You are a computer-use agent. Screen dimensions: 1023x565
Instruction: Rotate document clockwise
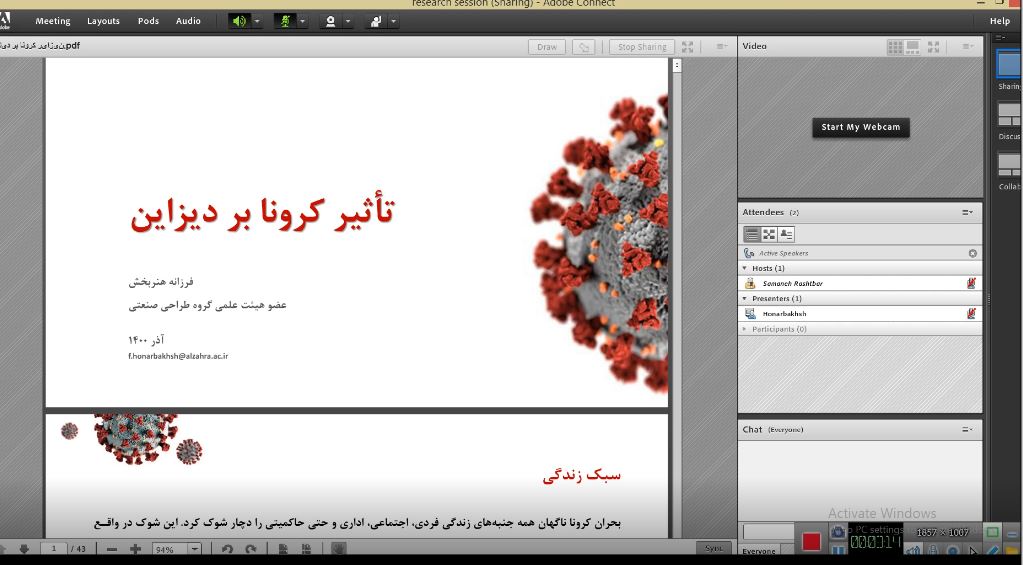coord(251,549)
